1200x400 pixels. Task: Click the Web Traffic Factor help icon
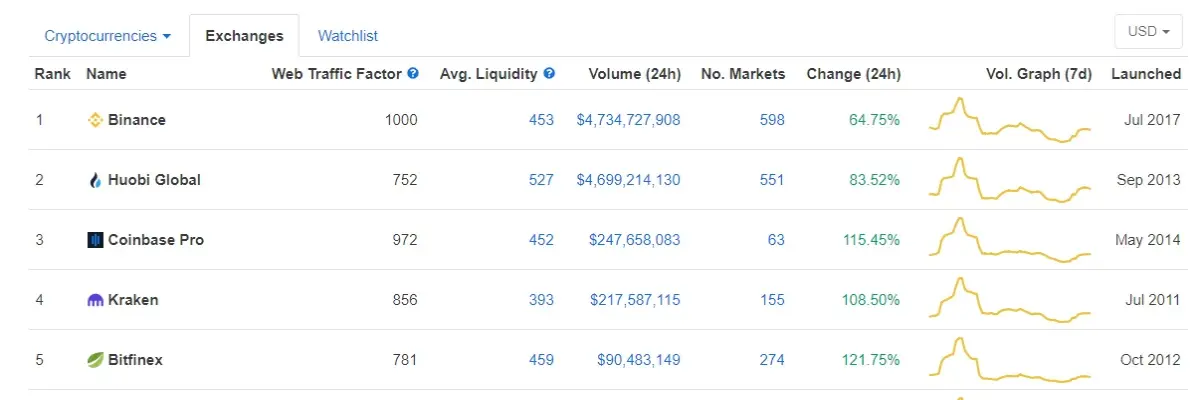click(x=413, y=74)
